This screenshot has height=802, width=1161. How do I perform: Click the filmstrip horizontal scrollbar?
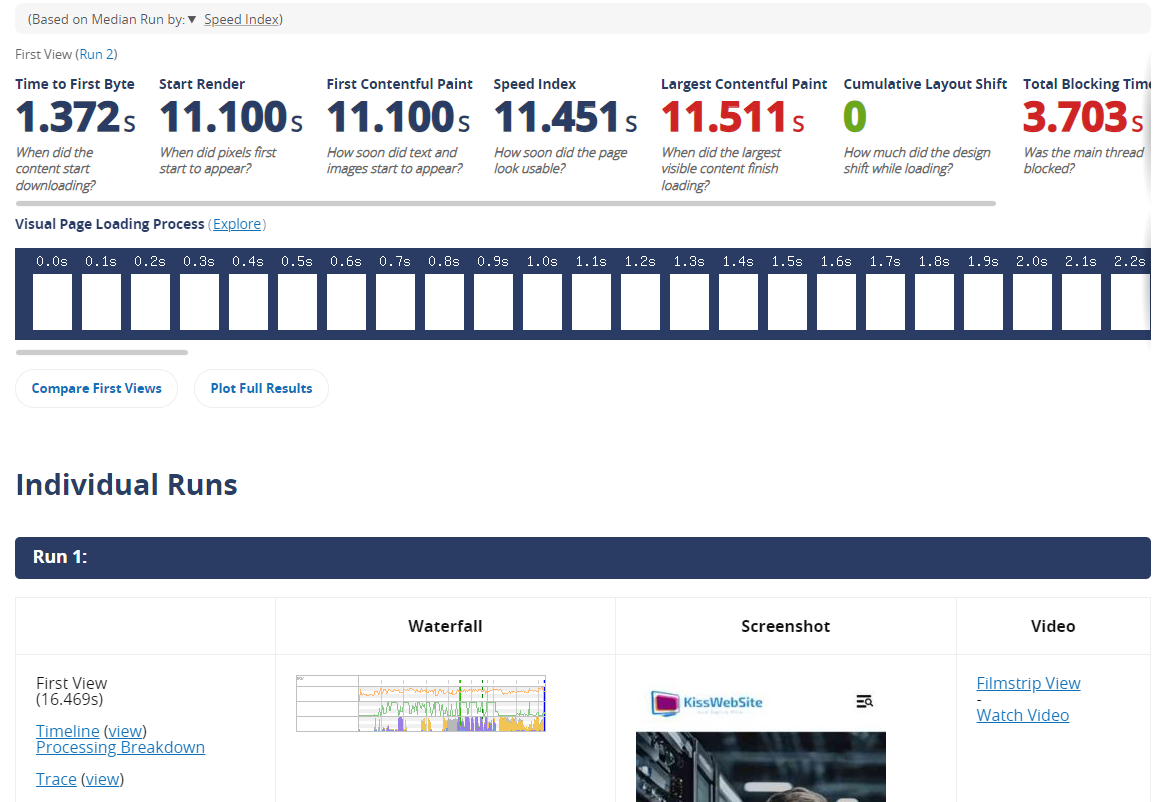pyautogui.click(x=101, y=352)
